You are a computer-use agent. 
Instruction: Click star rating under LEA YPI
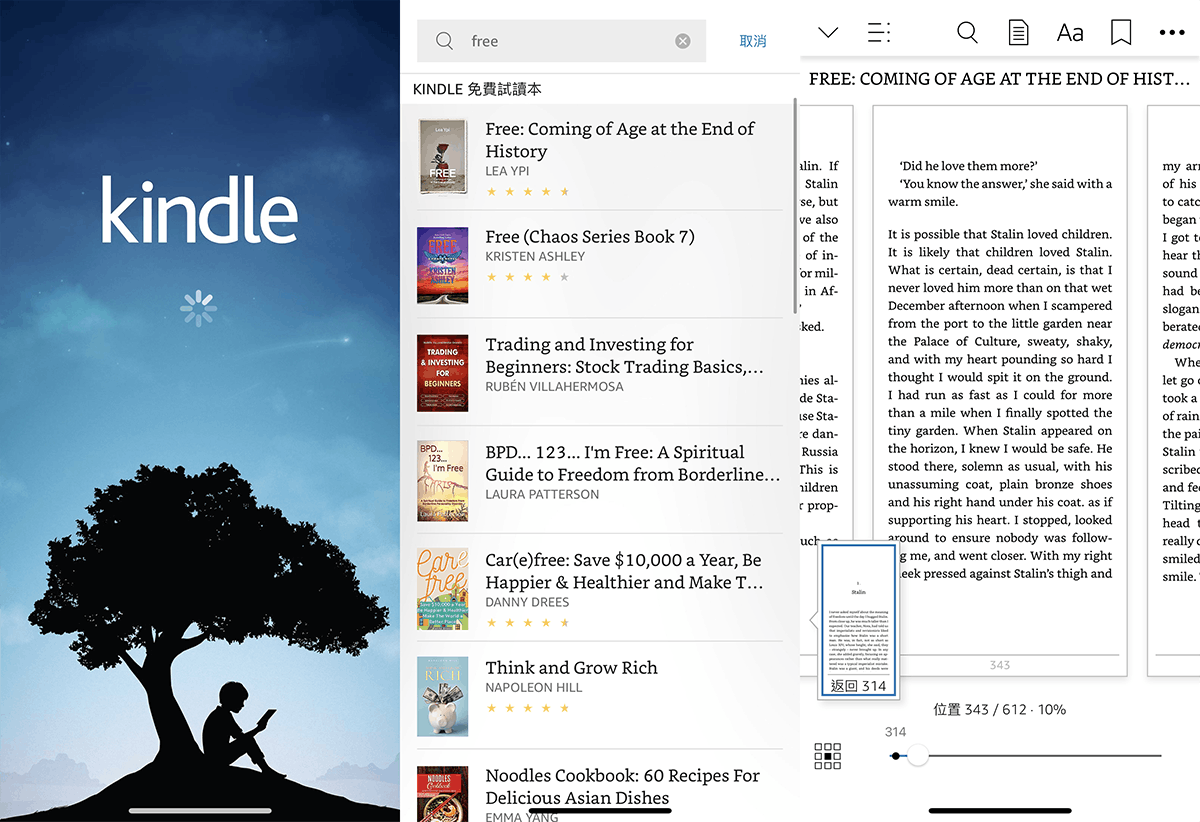point(527,191)
